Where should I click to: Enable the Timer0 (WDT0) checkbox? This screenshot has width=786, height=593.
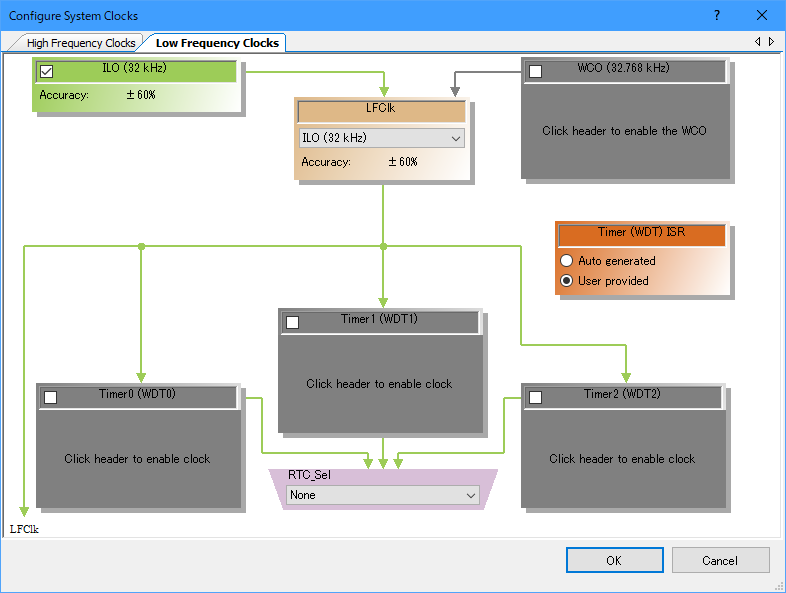[x=50, y=397]
